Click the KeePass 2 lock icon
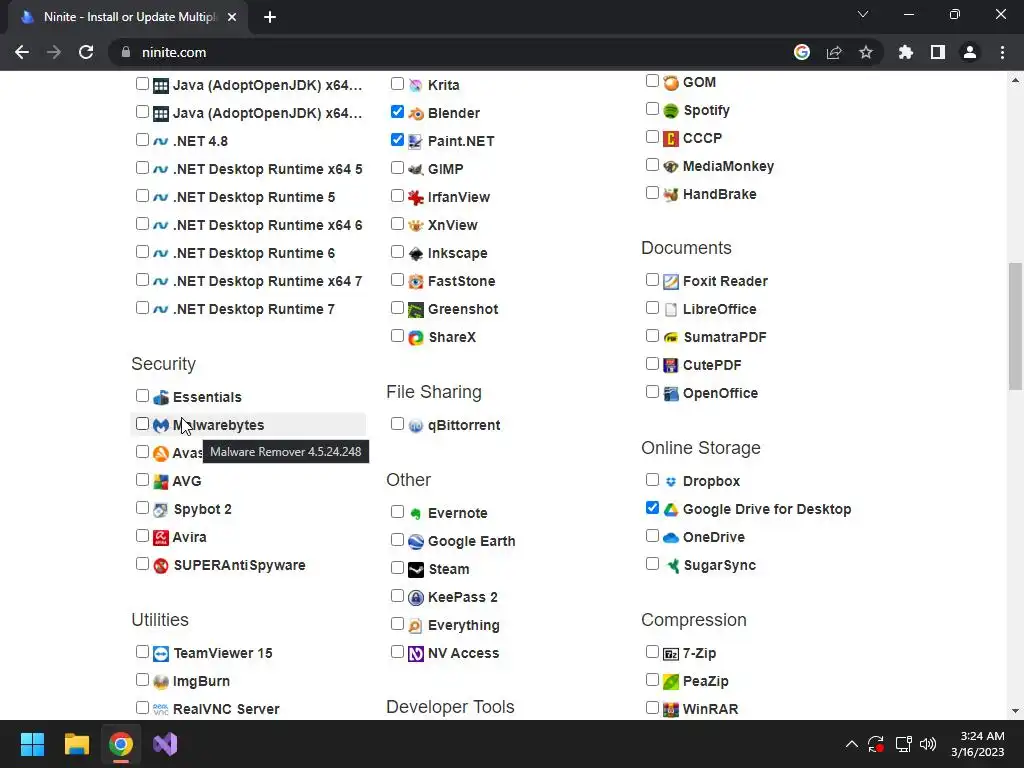Screen dimensions: 1024x768 (416, 598)
